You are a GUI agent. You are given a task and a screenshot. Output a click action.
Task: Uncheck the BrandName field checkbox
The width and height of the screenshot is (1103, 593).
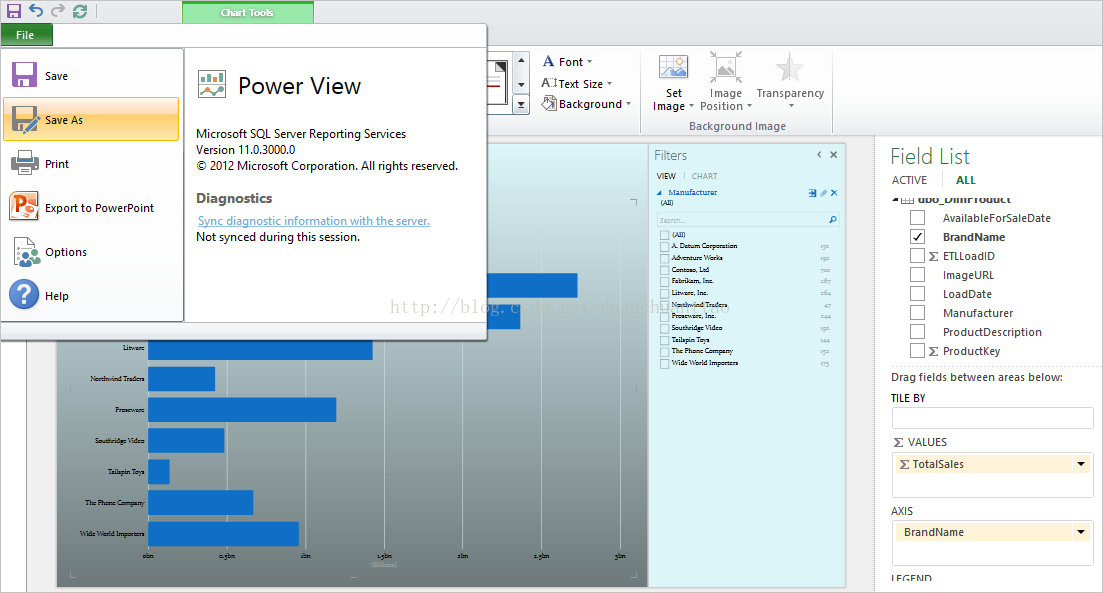[x=917, y=236]
